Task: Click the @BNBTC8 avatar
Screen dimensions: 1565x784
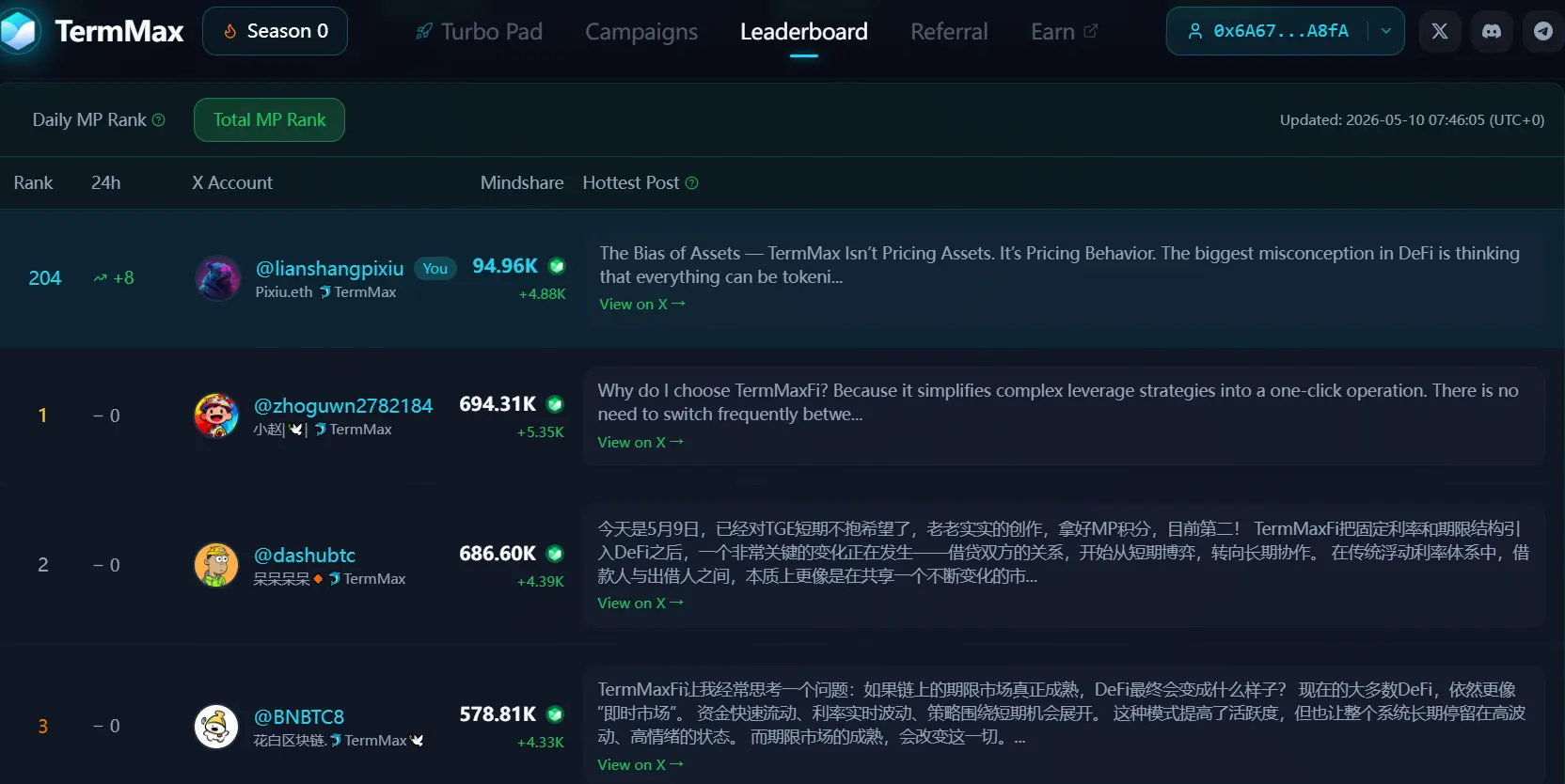Action: pyautogui.click(x=216, y=726)
